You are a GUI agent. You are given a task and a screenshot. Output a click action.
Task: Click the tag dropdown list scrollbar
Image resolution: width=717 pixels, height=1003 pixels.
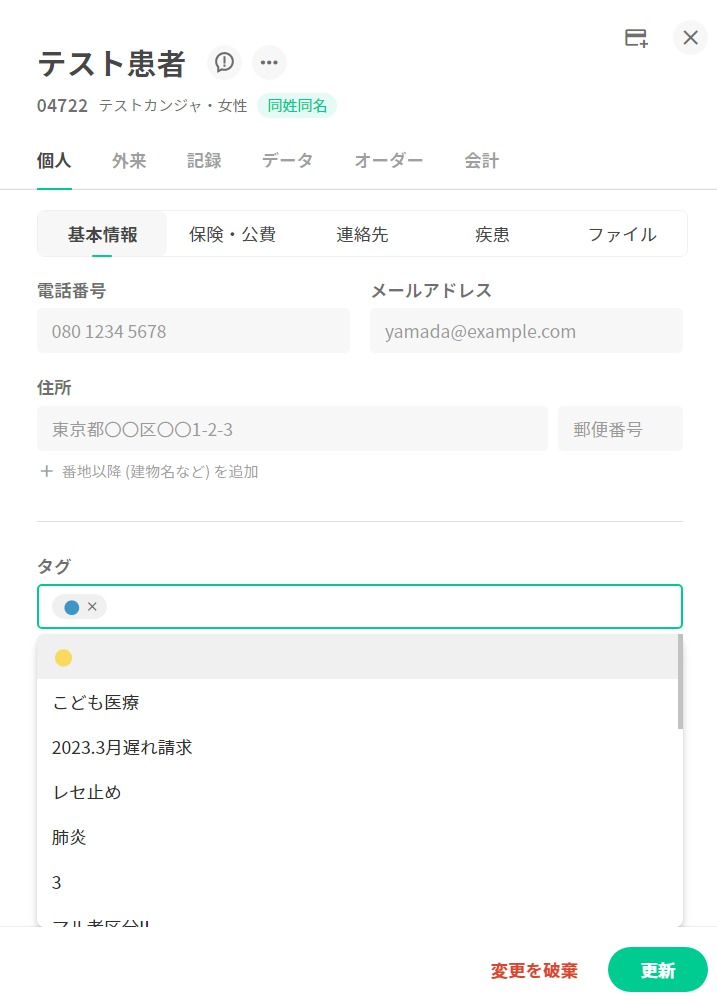pyautogui.click(x=680, y=682)
